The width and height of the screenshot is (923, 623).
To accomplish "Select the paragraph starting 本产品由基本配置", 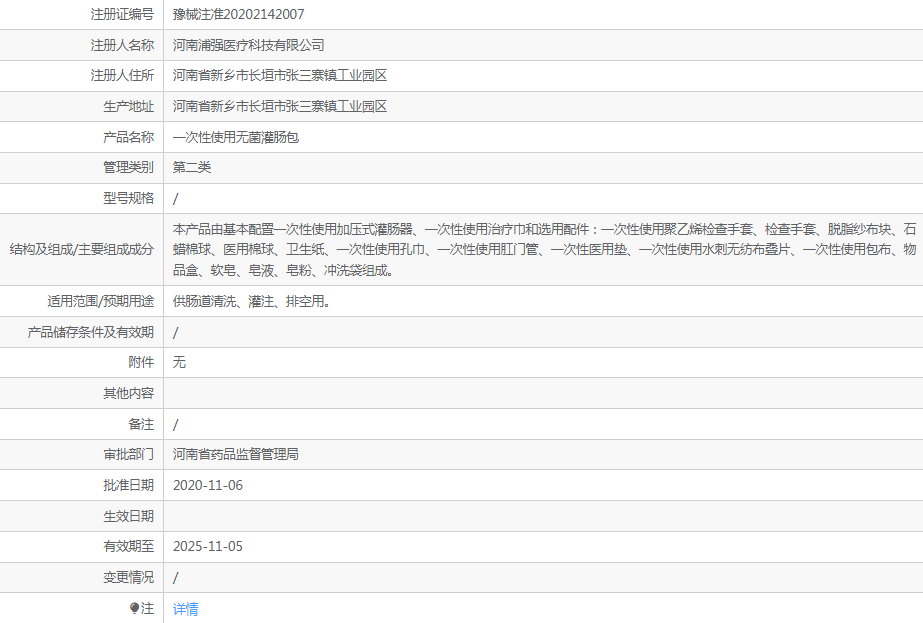I will pyautogui.click(x=544, y=250).
